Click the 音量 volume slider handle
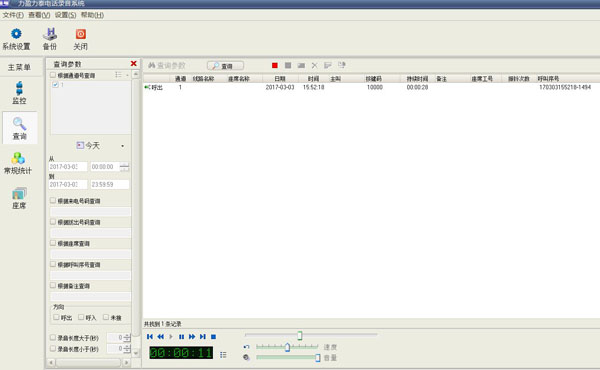This screenshot has width=600, height=370. point(318,357)
